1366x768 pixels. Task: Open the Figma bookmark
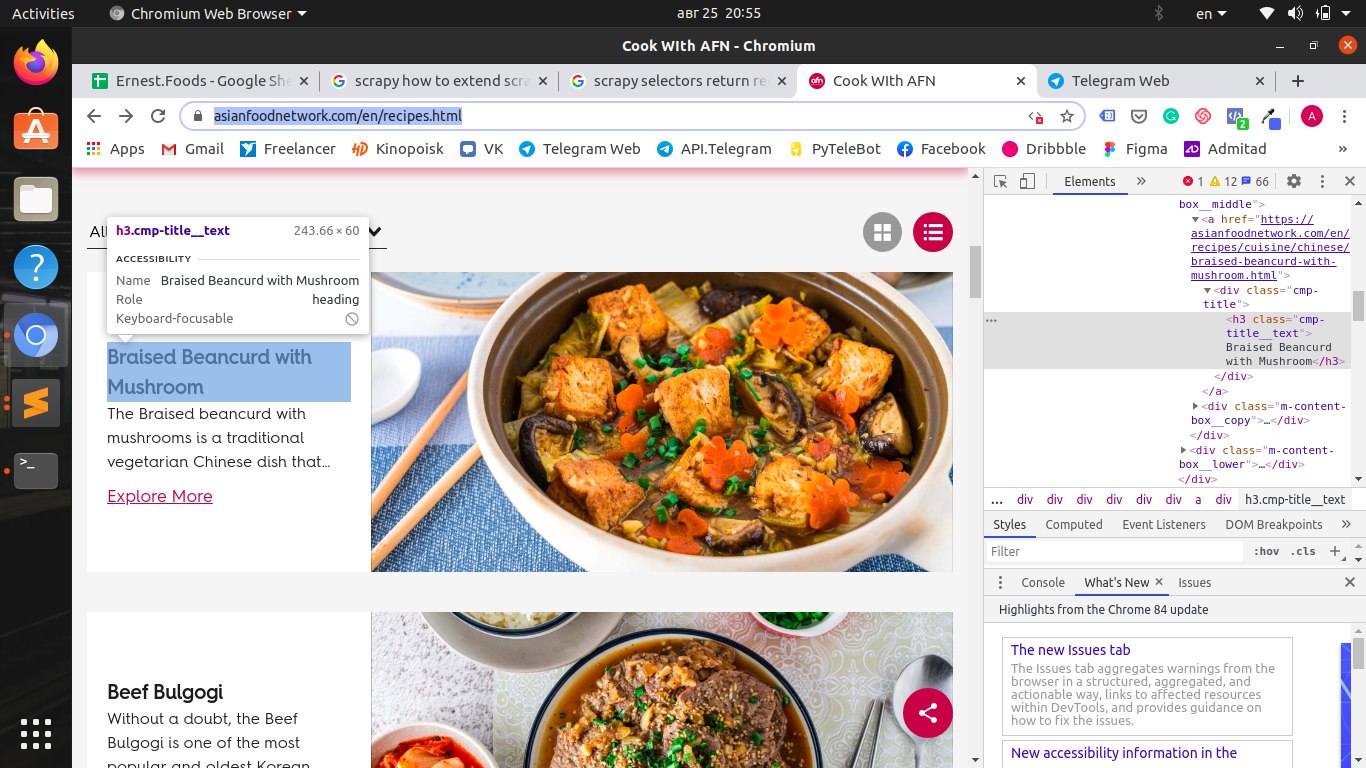click(x=1135, y=149)
